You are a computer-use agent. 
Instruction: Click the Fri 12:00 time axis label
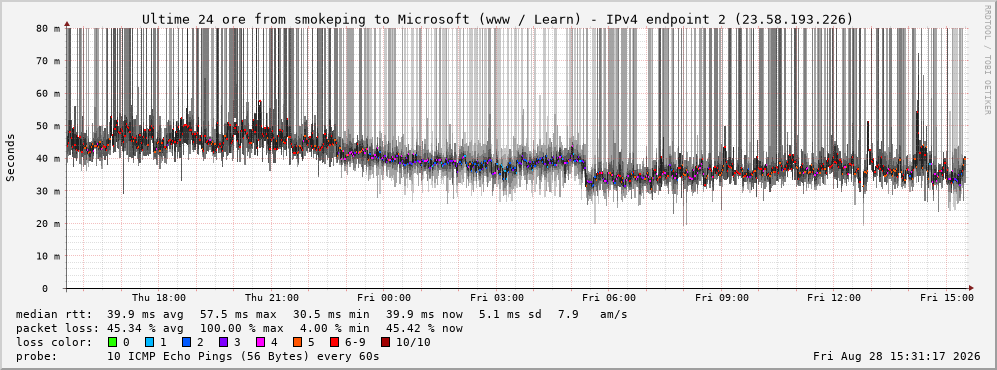coord(834,298)
